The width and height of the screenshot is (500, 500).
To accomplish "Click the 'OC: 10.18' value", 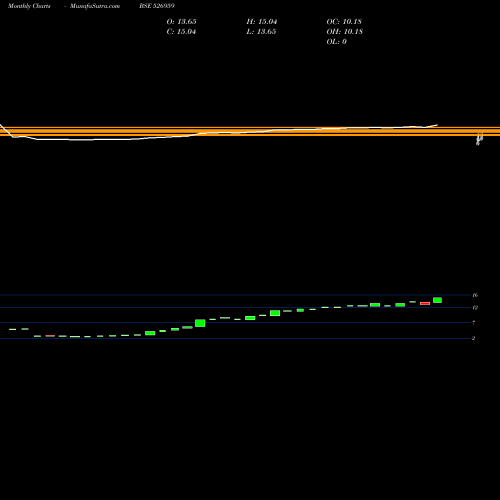I will click(344, 22).
